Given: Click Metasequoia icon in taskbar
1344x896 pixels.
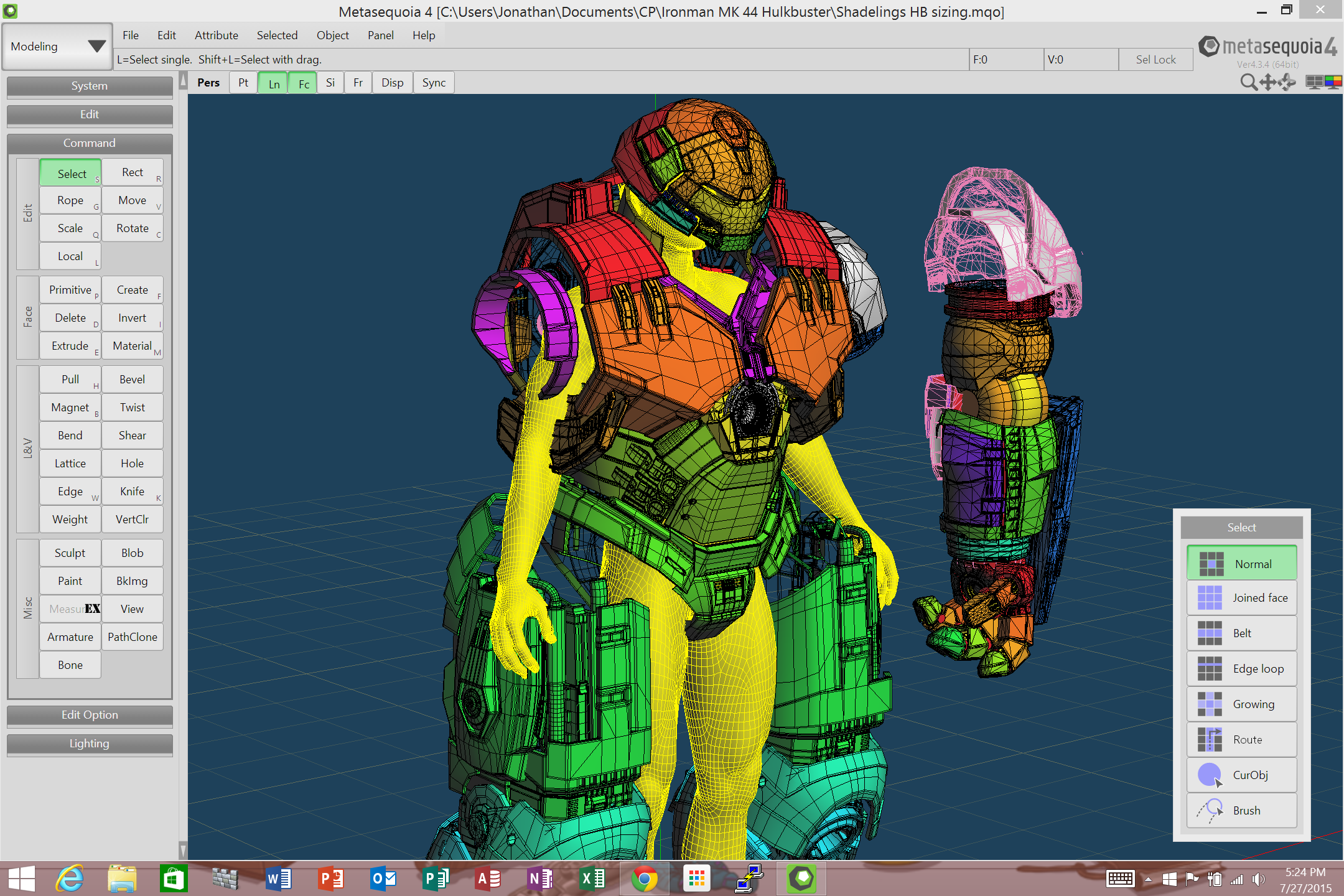Looking at the screenshot, I should (x=801, y=879).
